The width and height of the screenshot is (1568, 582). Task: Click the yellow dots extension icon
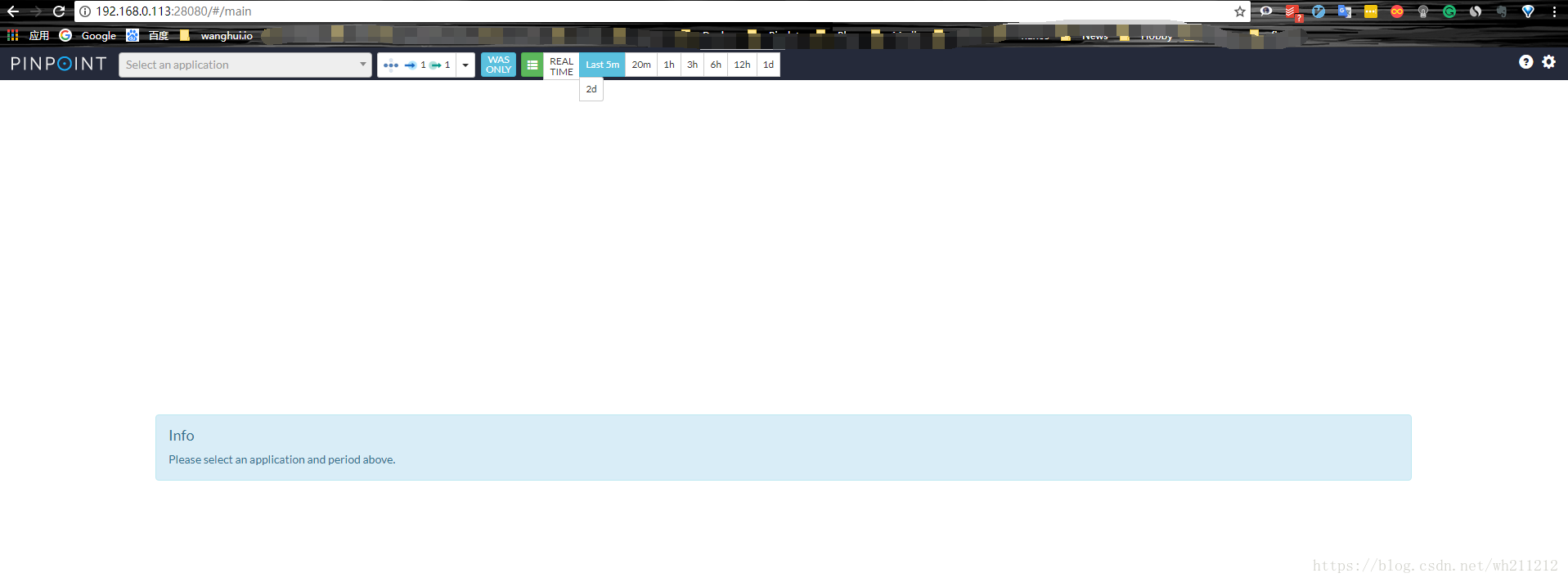1371,11
